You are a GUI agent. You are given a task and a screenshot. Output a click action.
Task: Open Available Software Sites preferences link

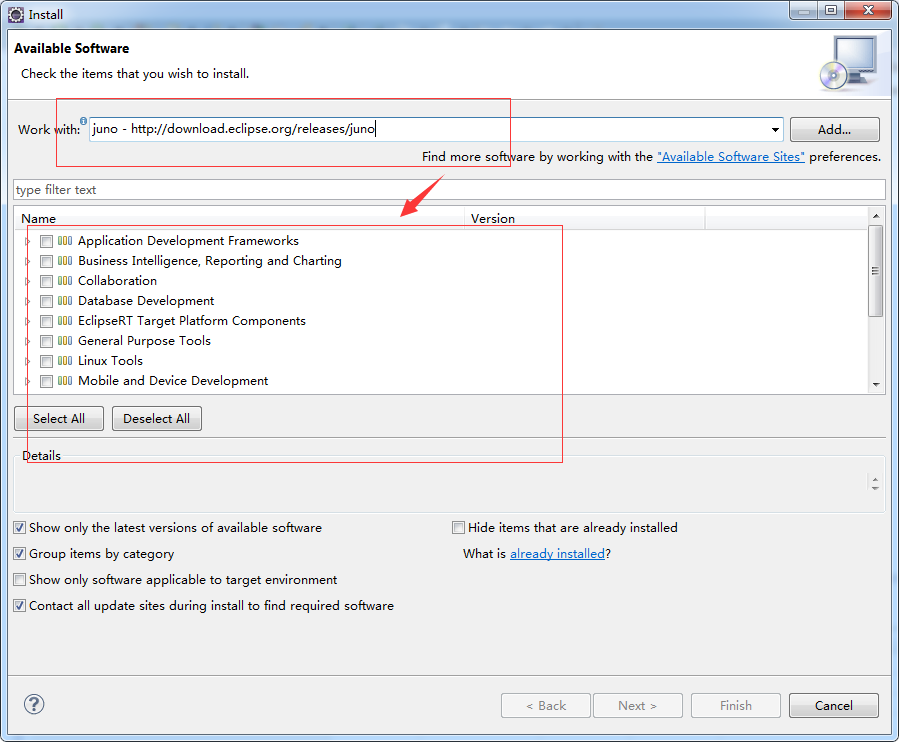click(730, 157)
